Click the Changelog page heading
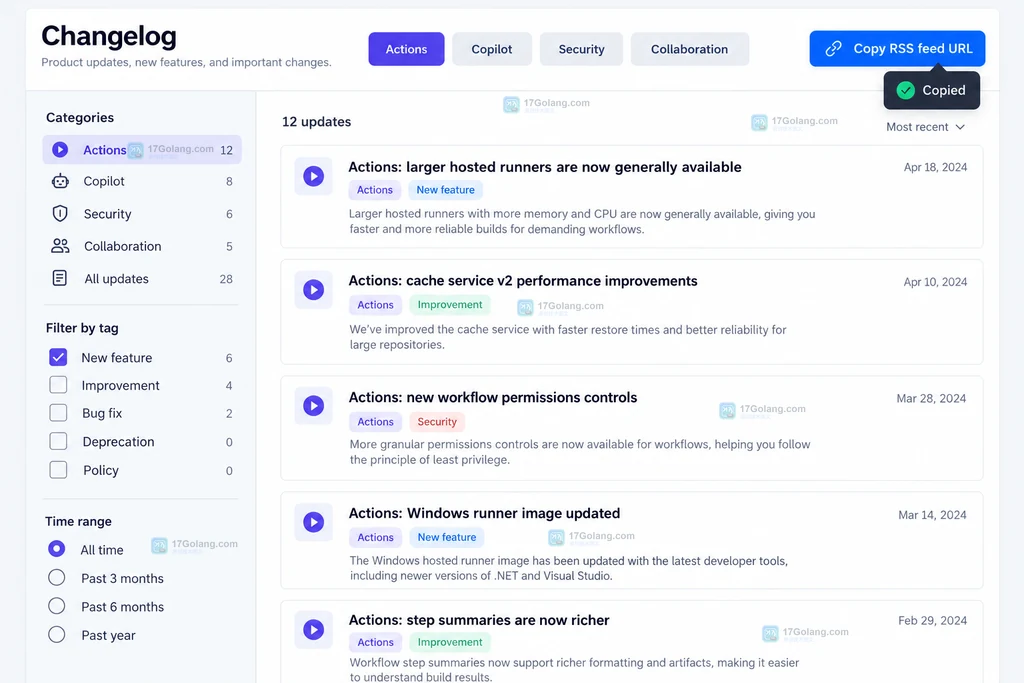The image size is (1024, 683). coord(109,37)
